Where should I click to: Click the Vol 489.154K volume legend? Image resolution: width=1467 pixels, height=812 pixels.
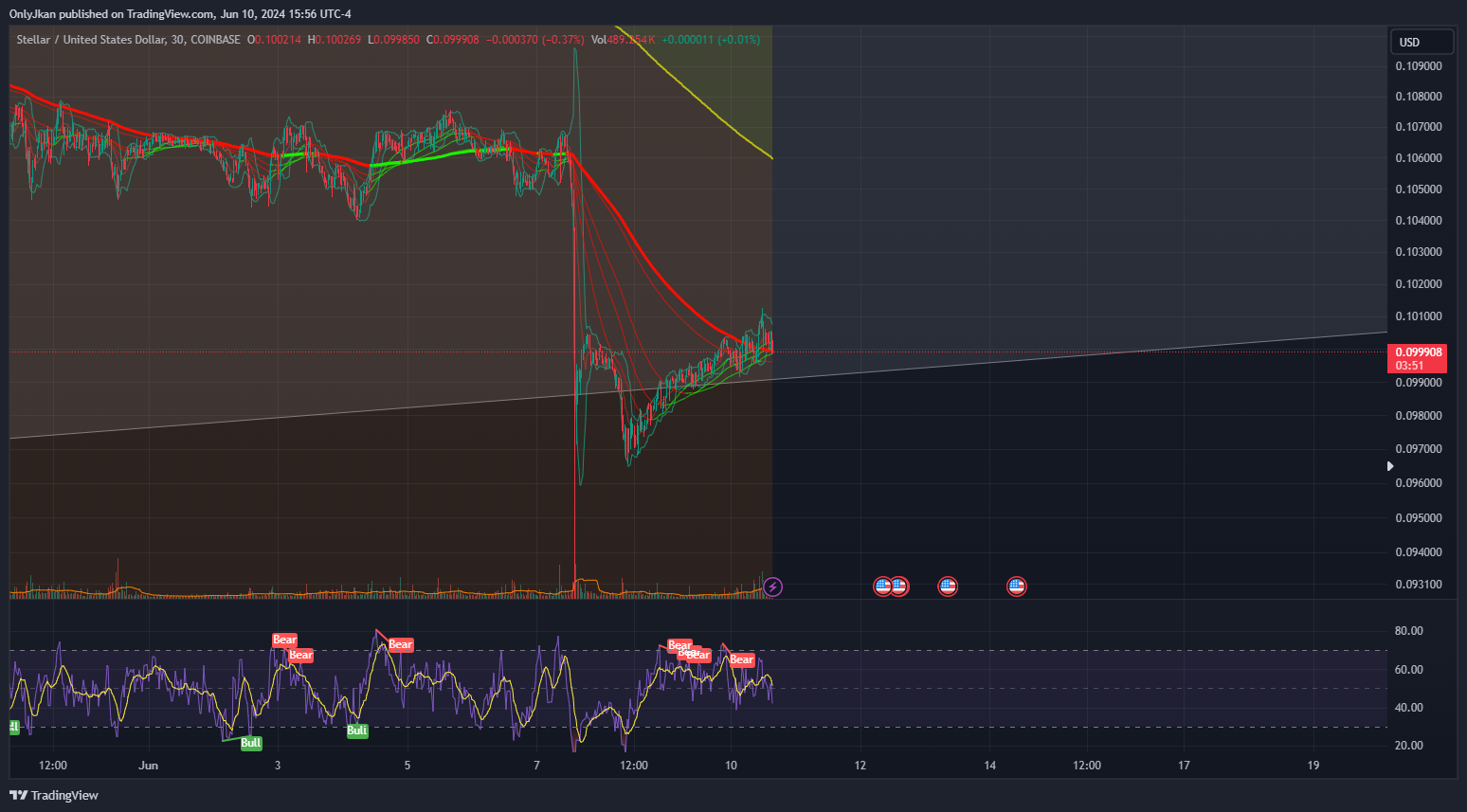tap(623, 40)
